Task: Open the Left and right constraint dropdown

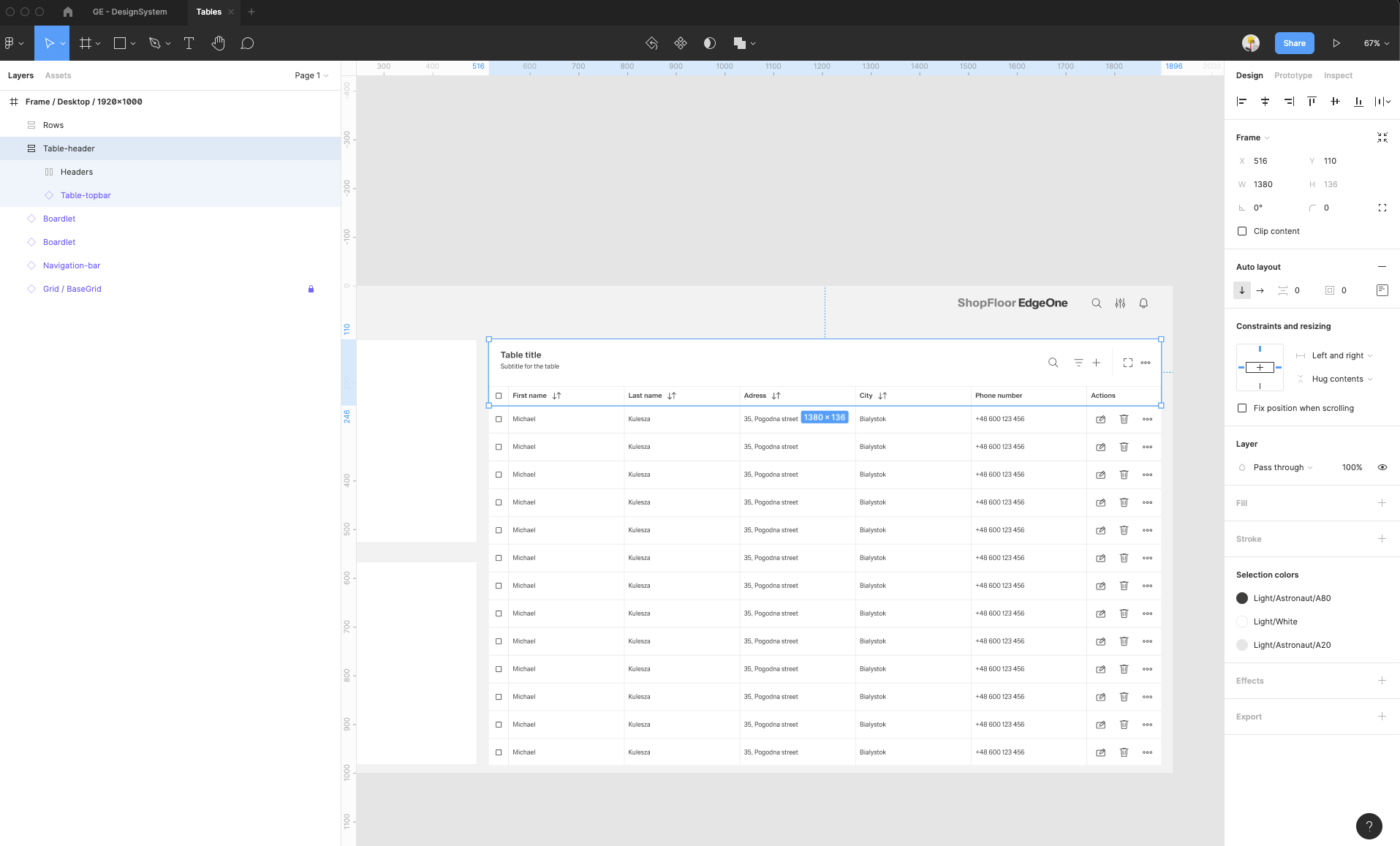Action: tap(1342, 355)
